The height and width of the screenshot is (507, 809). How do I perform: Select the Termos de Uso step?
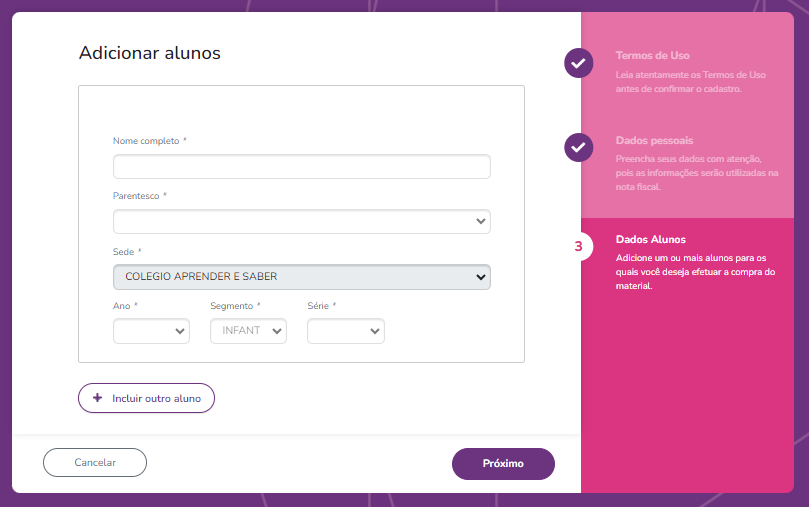pyautogui.click(x=652, y=55)
